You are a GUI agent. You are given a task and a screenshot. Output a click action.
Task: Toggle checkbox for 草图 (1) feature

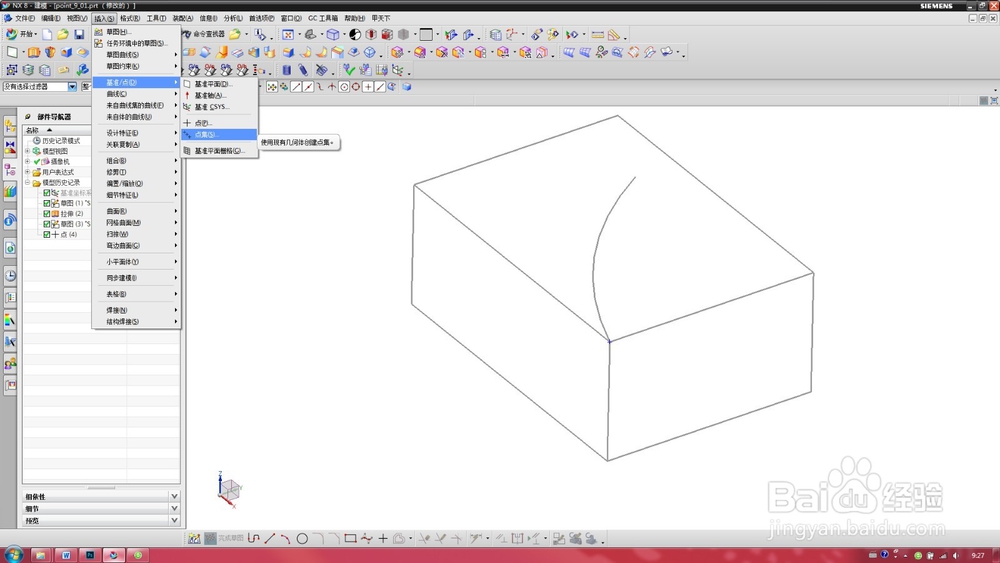(47, 203)
